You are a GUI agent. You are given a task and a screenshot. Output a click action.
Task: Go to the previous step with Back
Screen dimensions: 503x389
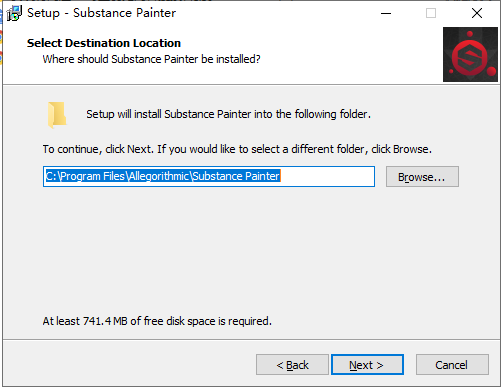point(292,365)
